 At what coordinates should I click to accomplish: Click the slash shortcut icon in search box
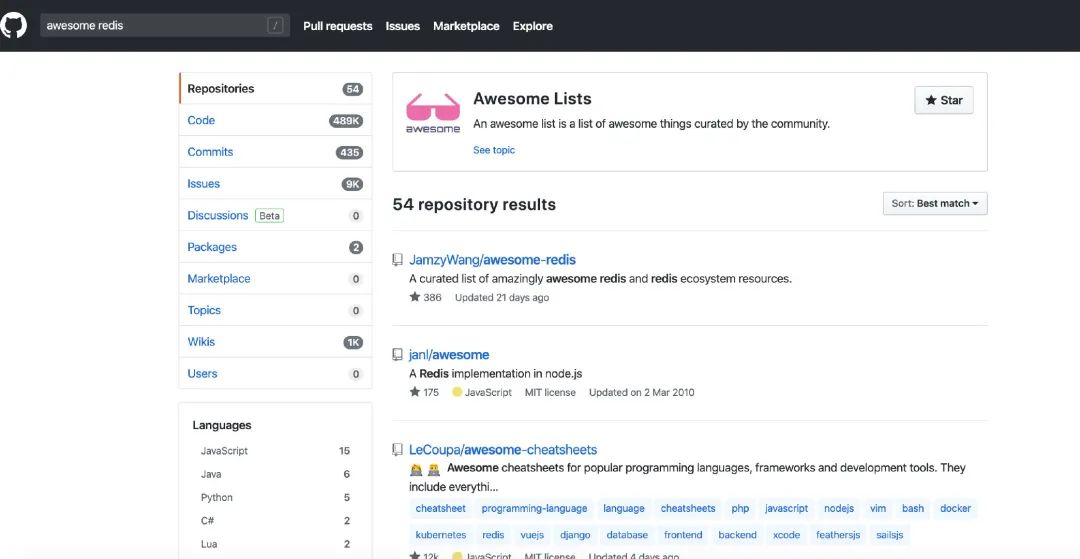tap(275, 26)
